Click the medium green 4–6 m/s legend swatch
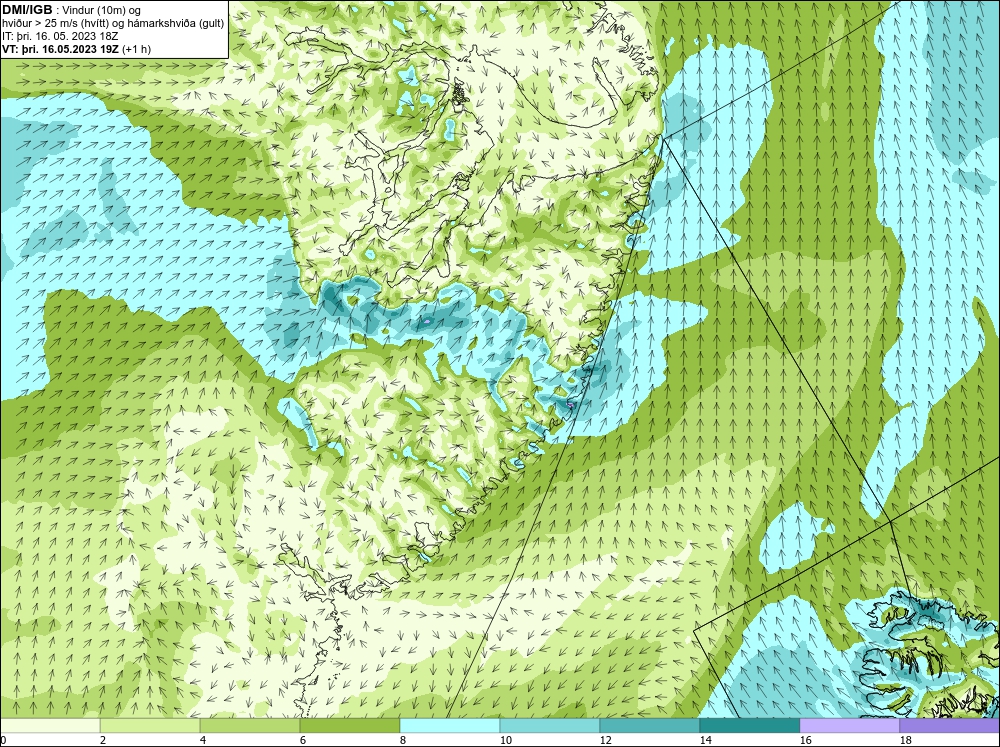This screenshot has height=747, width=1000. (x=250, y=725)
